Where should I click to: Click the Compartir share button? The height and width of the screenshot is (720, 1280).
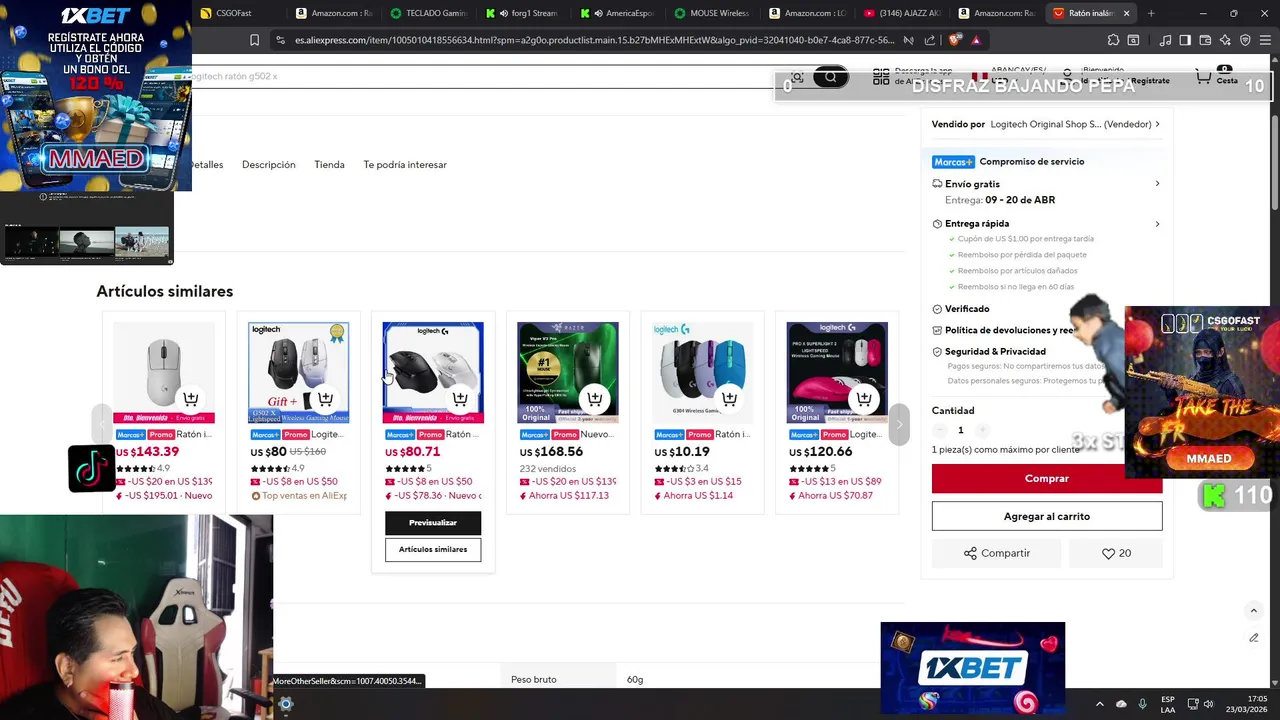[x=997, y=553]
